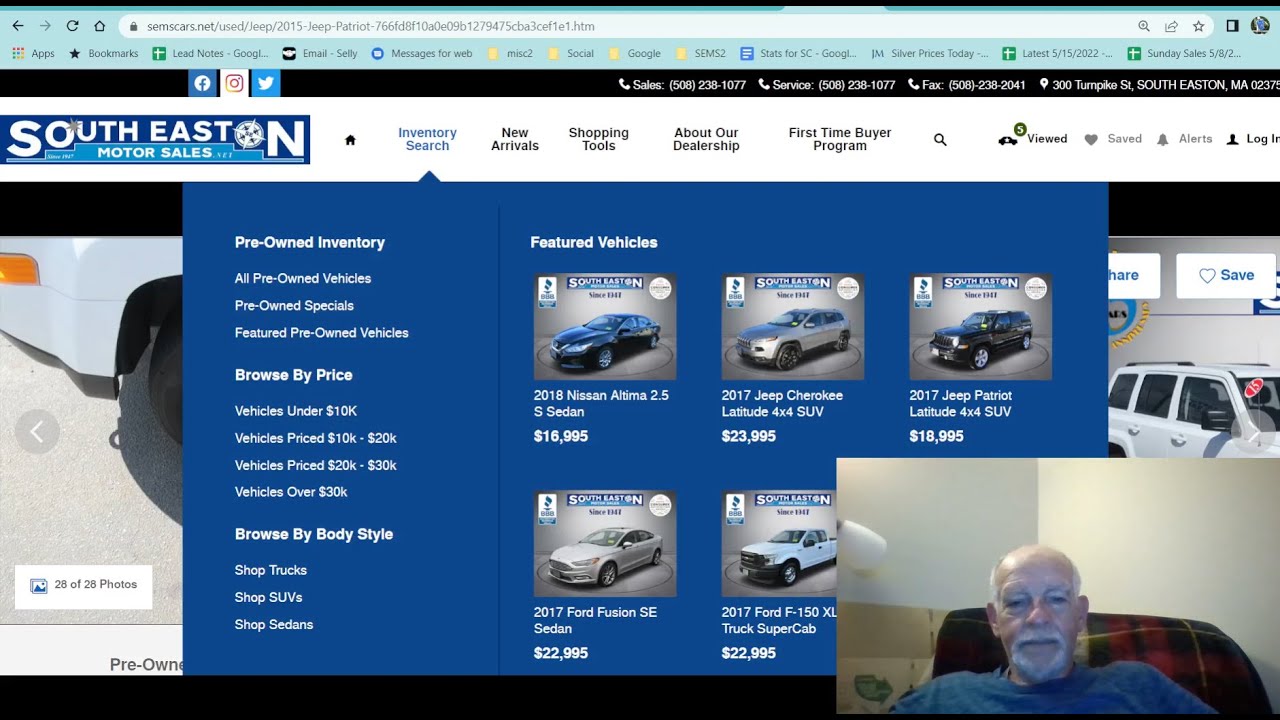Click the browser forward arrow
This screenshot has width=1280, height=720.
coord(45,26)
